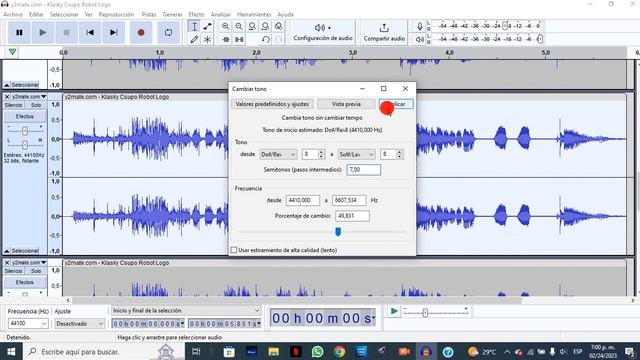Toggle Silencio on the bottom track

[x=13, y=271]
